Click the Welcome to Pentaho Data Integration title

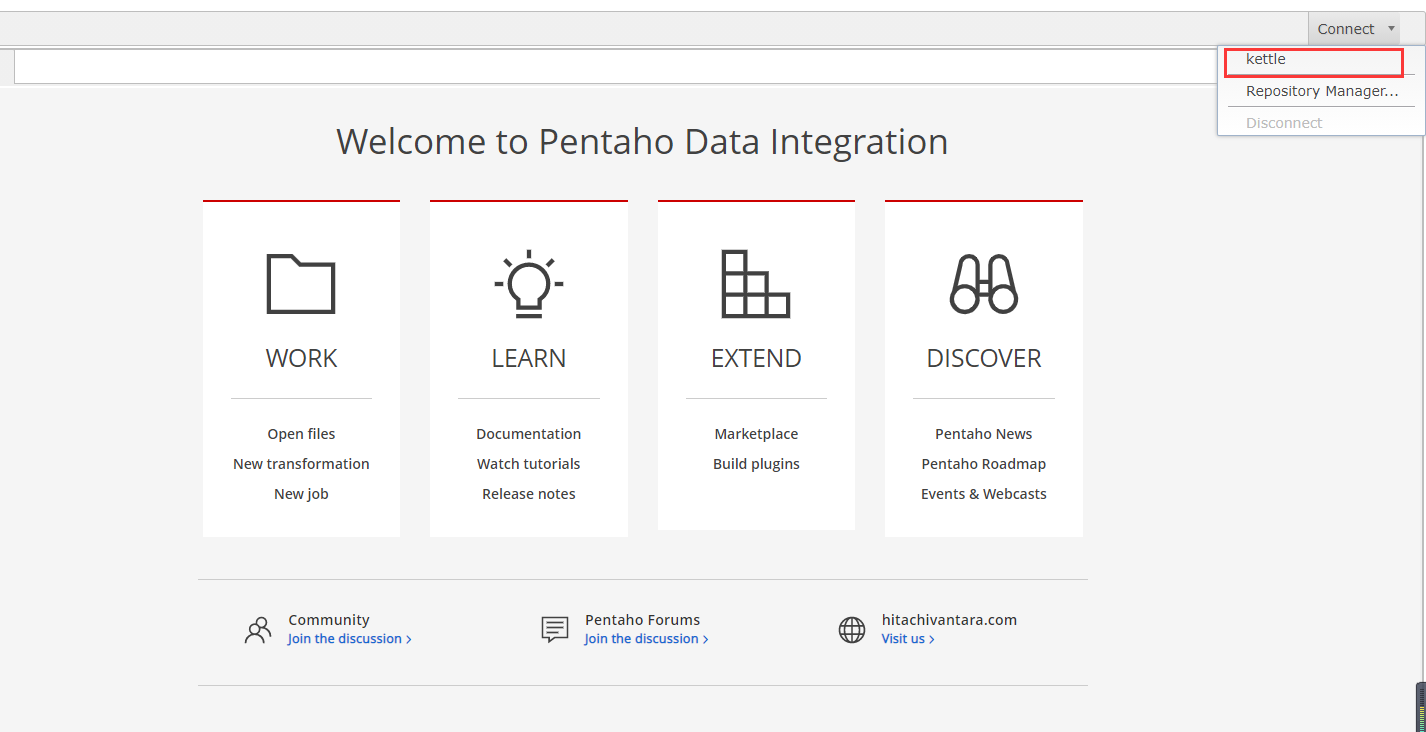[x=642, y=142]
